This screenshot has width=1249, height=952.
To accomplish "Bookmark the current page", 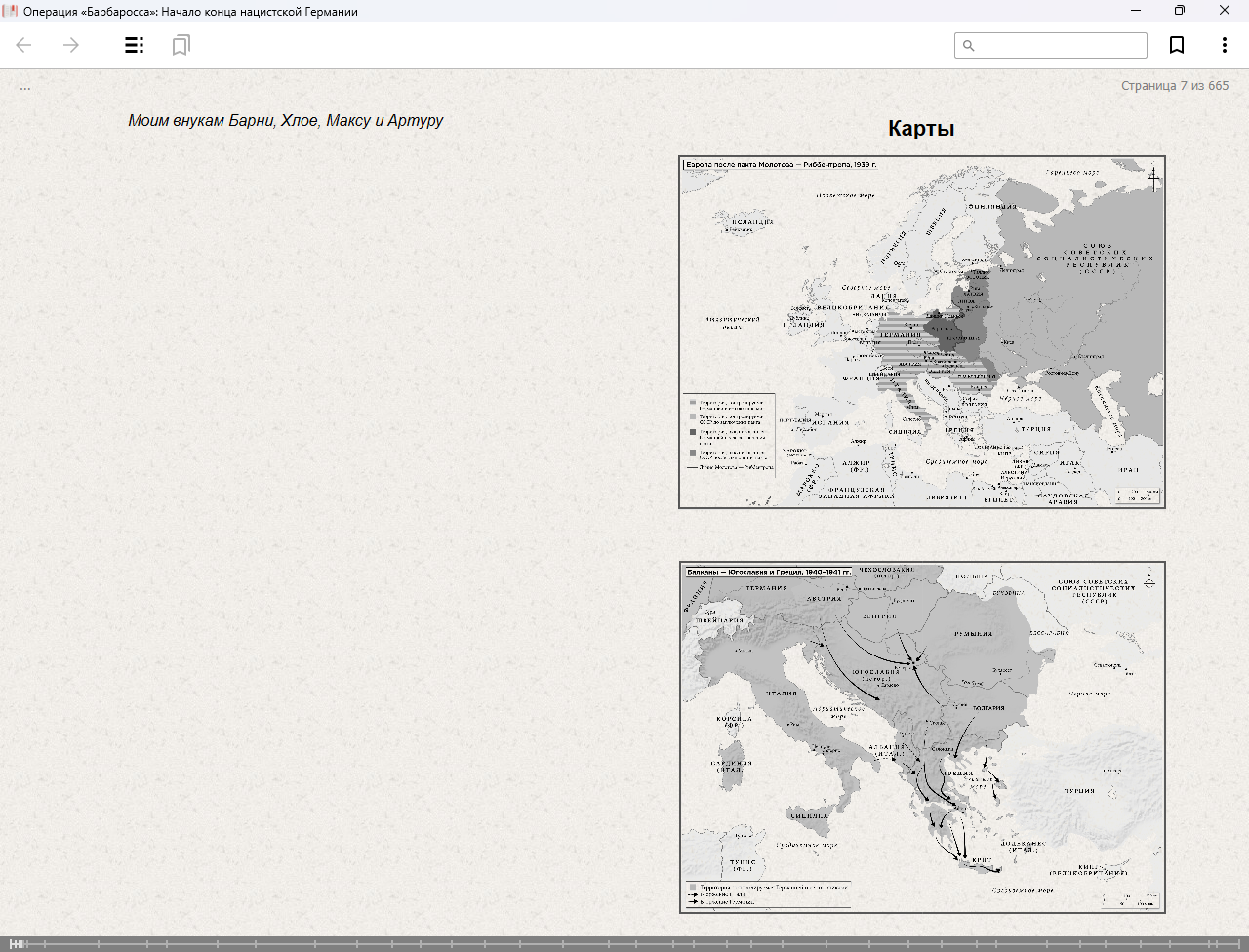I will click(1177, 45).
